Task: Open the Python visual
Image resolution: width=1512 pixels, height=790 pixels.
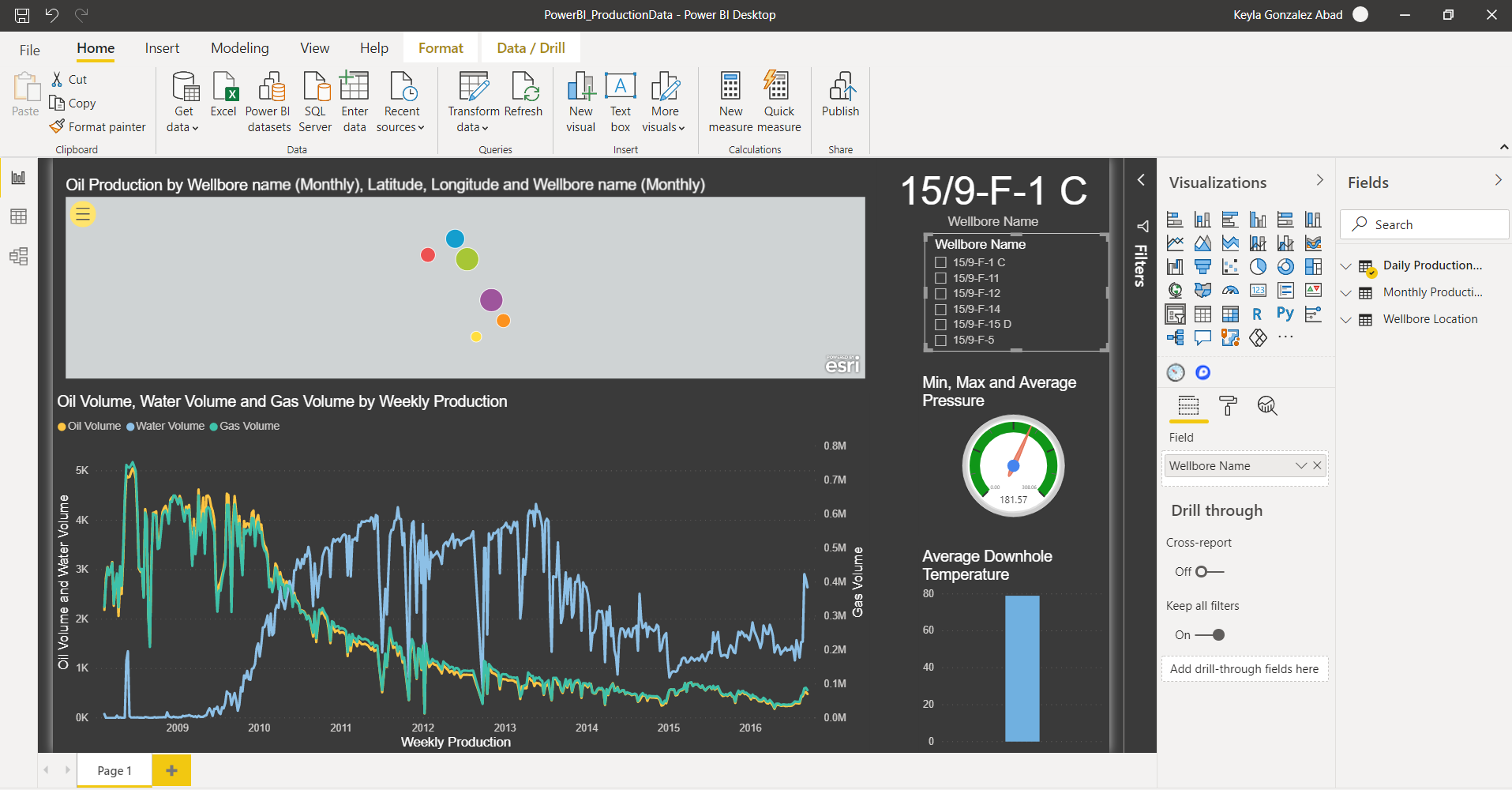Action: 1285,314
